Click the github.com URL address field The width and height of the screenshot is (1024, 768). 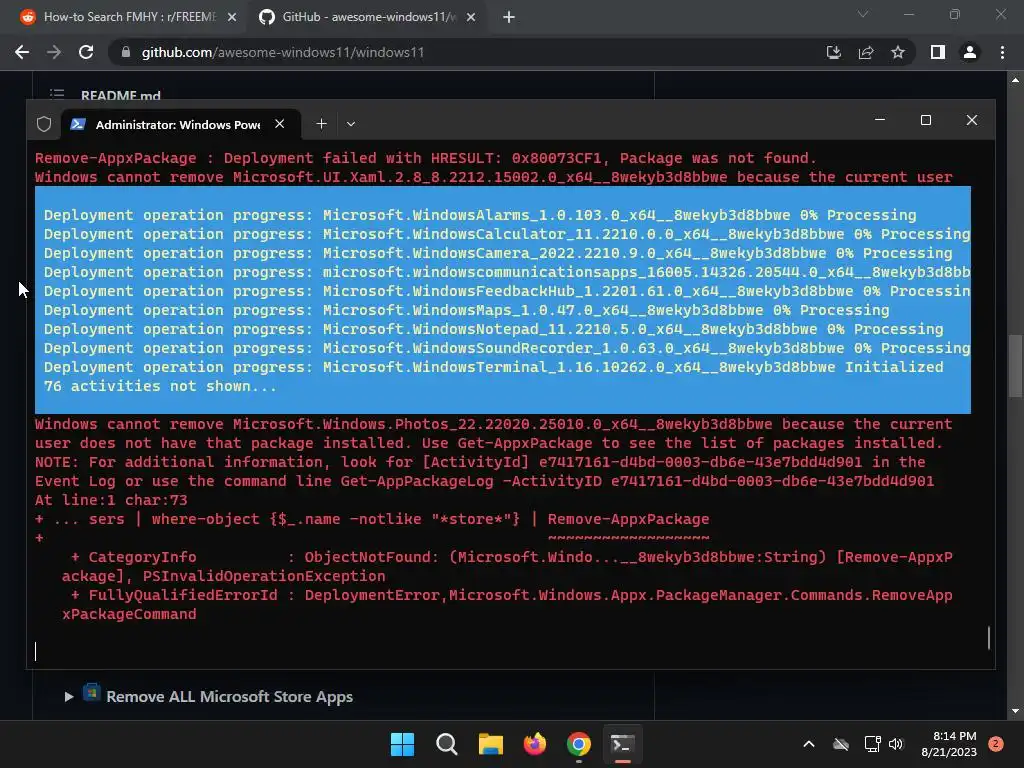coord(283,52)
